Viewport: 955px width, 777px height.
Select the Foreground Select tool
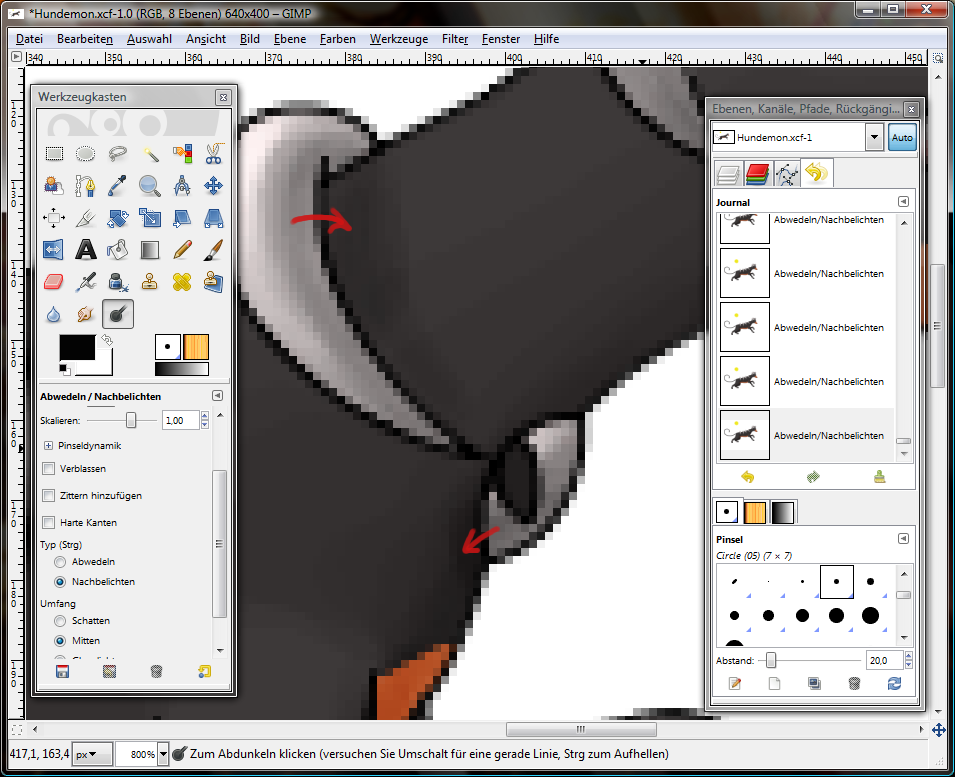pos(54,185)
